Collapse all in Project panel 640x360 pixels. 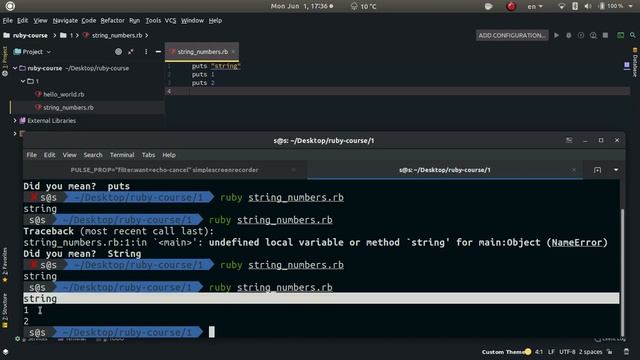131,52
